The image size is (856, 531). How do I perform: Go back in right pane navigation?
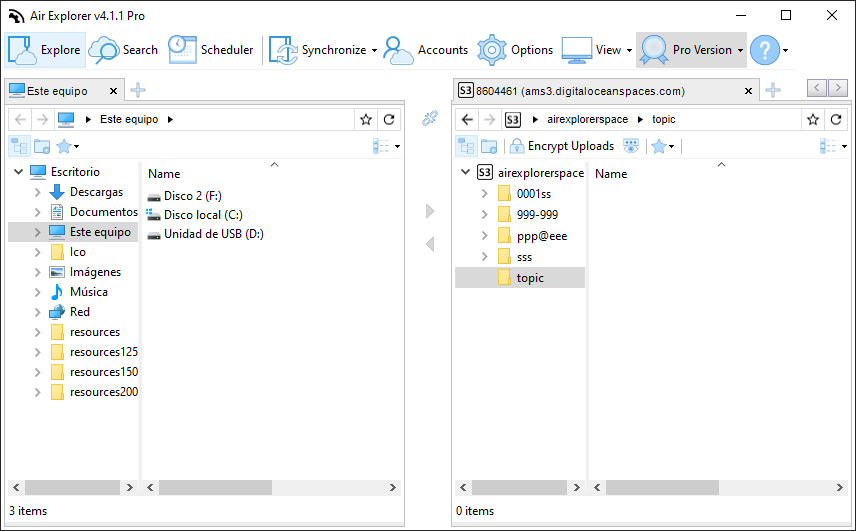467,119
